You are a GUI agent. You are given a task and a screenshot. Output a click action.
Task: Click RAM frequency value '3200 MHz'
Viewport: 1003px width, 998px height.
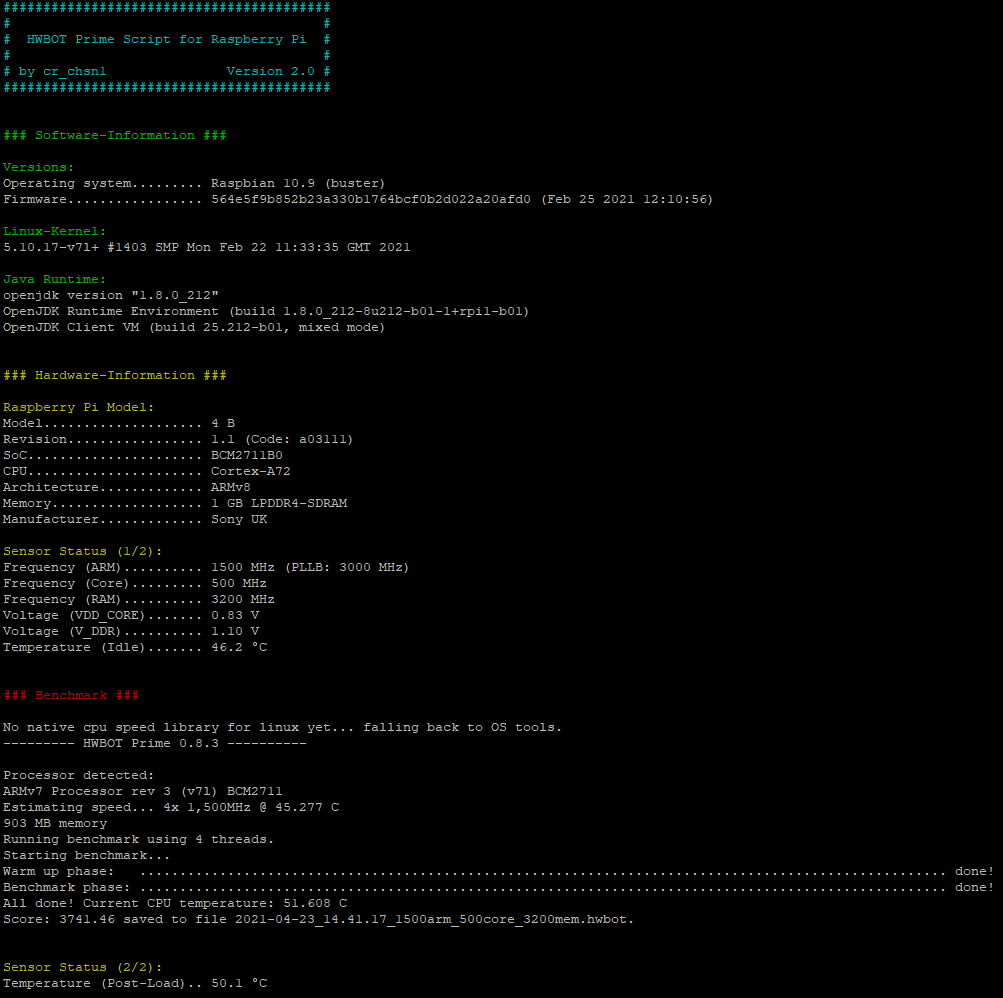(243, 599)
